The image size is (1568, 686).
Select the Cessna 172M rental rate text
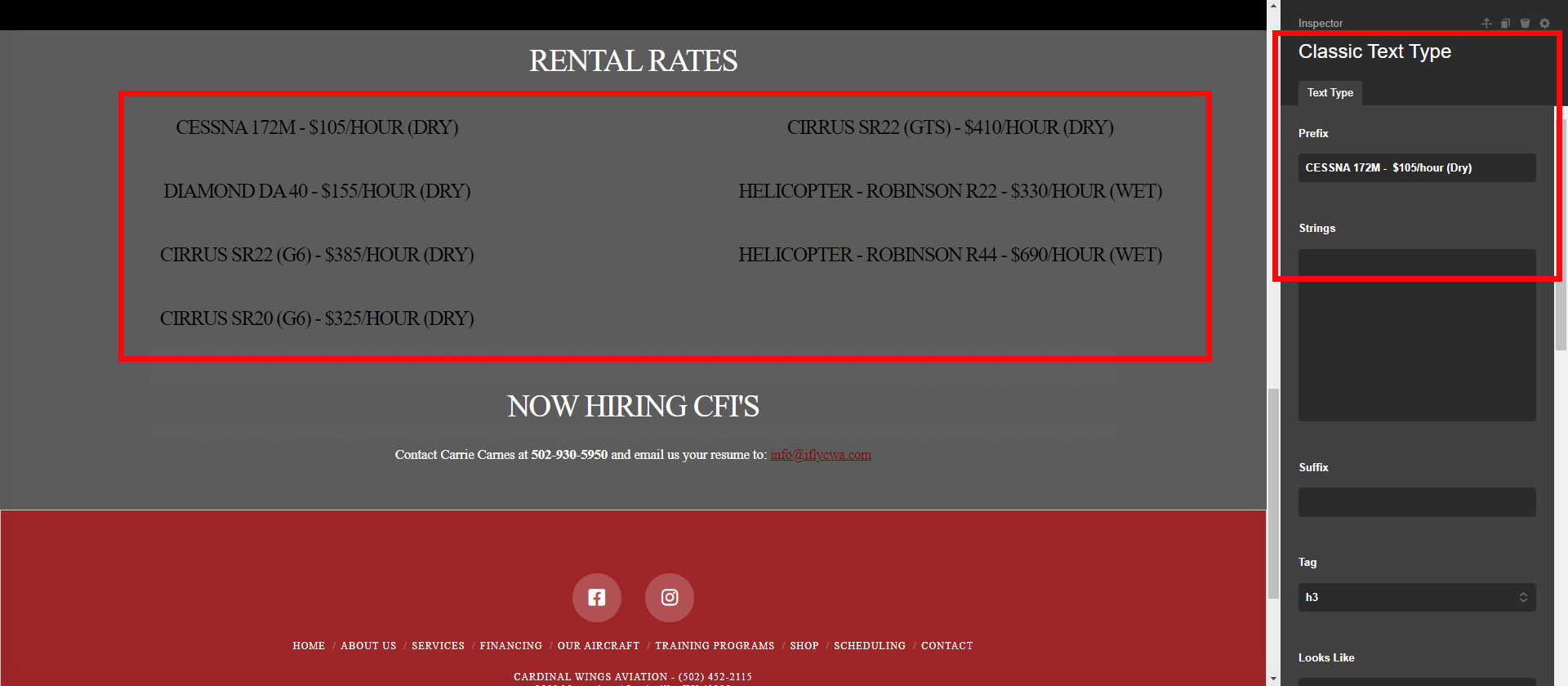[317, 128]
